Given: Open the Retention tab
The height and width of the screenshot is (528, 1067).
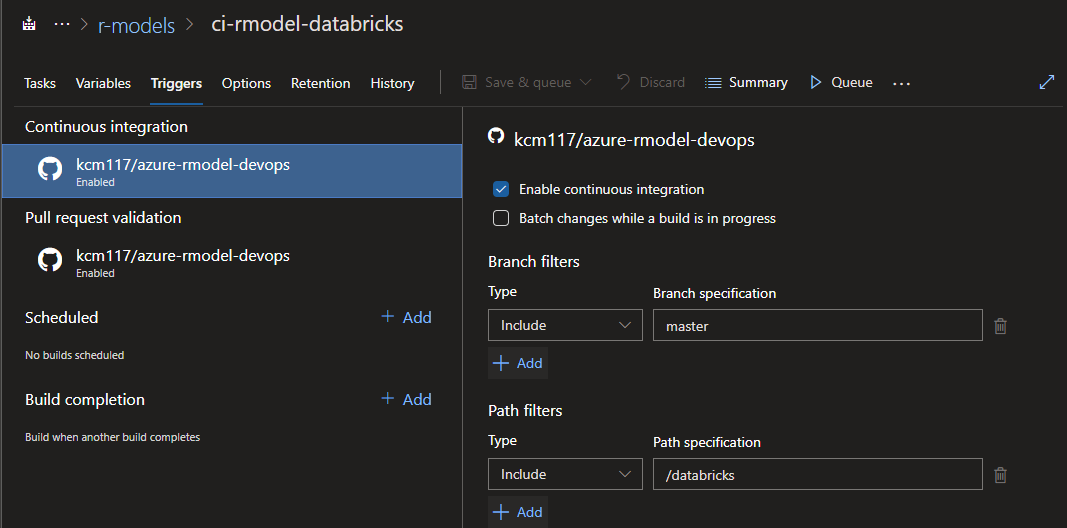Looking at the screenshot, I should [x=321, y=83].
